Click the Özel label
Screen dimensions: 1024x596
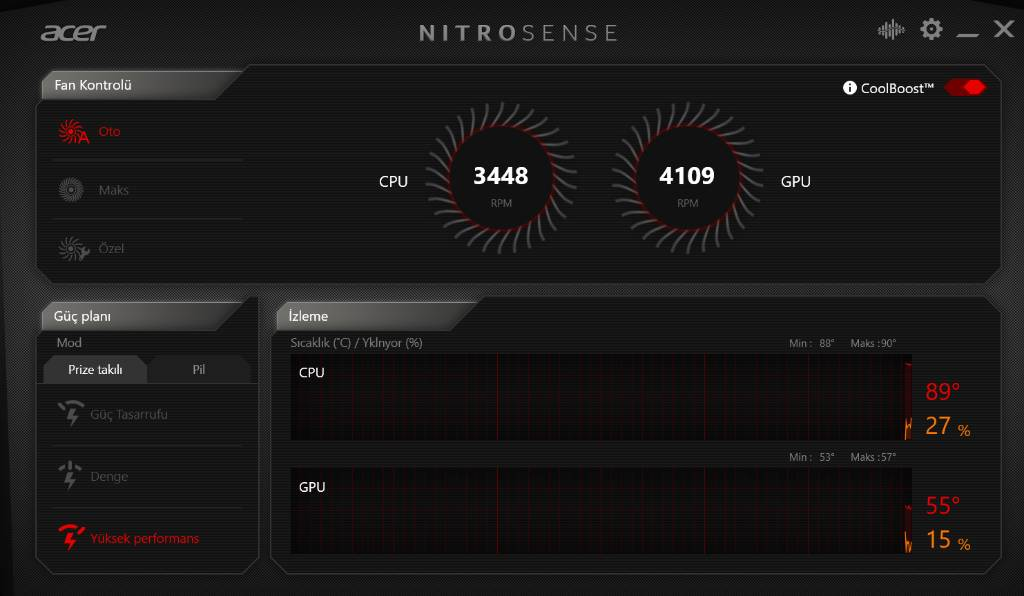pyautogui.click(x=111, y=248)
